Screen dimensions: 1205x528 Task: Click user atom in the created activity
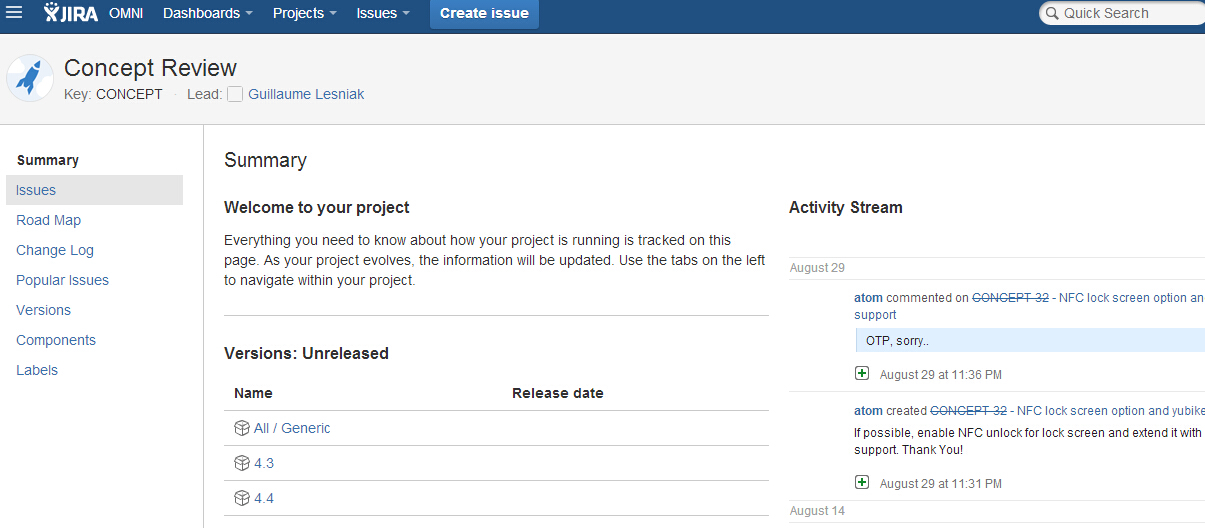868,411
